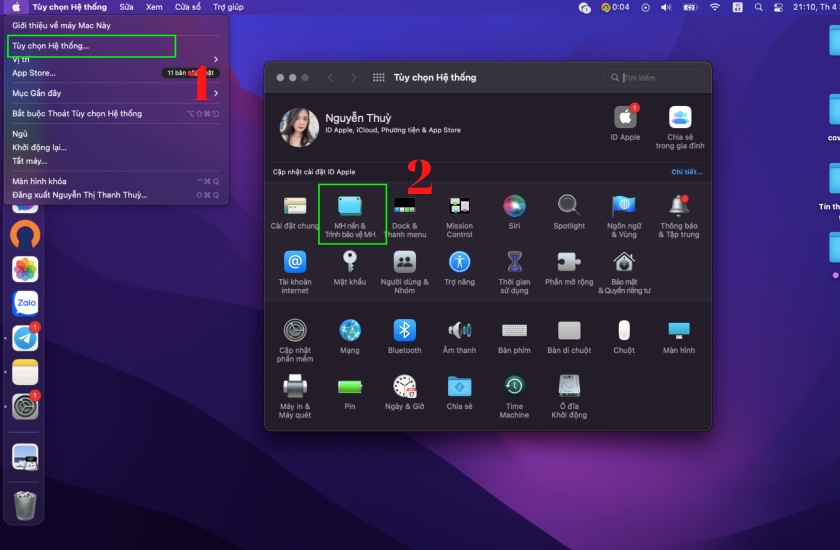Open Máy in & Máy quét settings

(295, 397)
